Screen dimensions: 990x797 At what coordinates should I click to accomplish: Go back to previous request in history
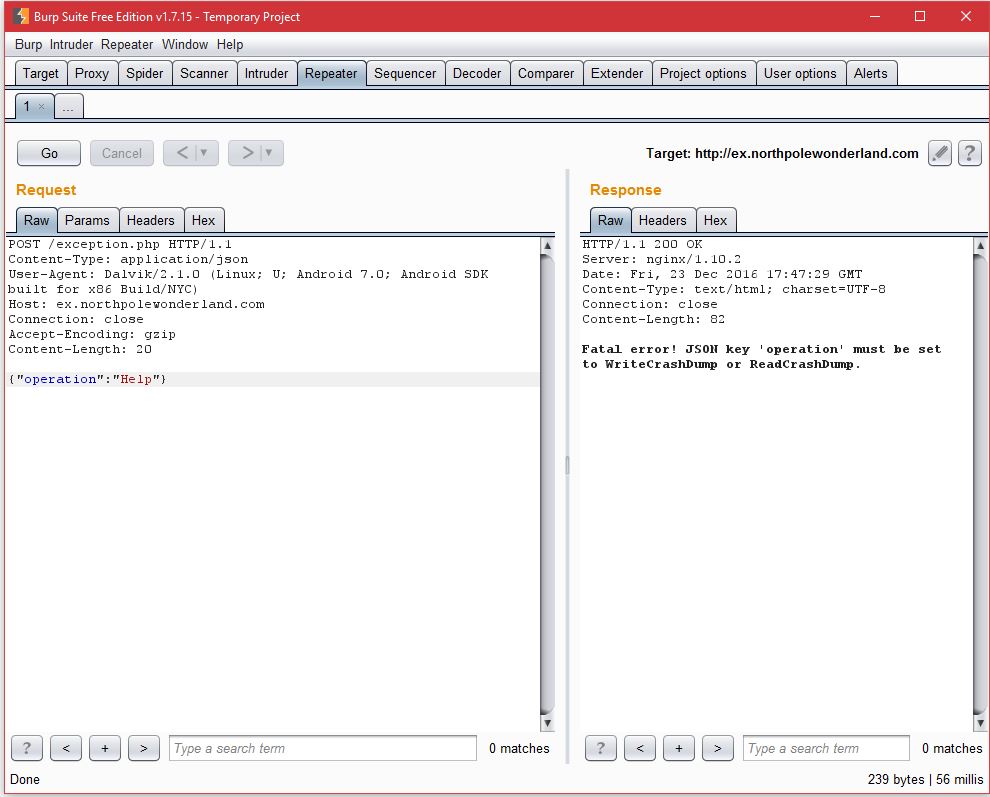[x=182, y=153]
